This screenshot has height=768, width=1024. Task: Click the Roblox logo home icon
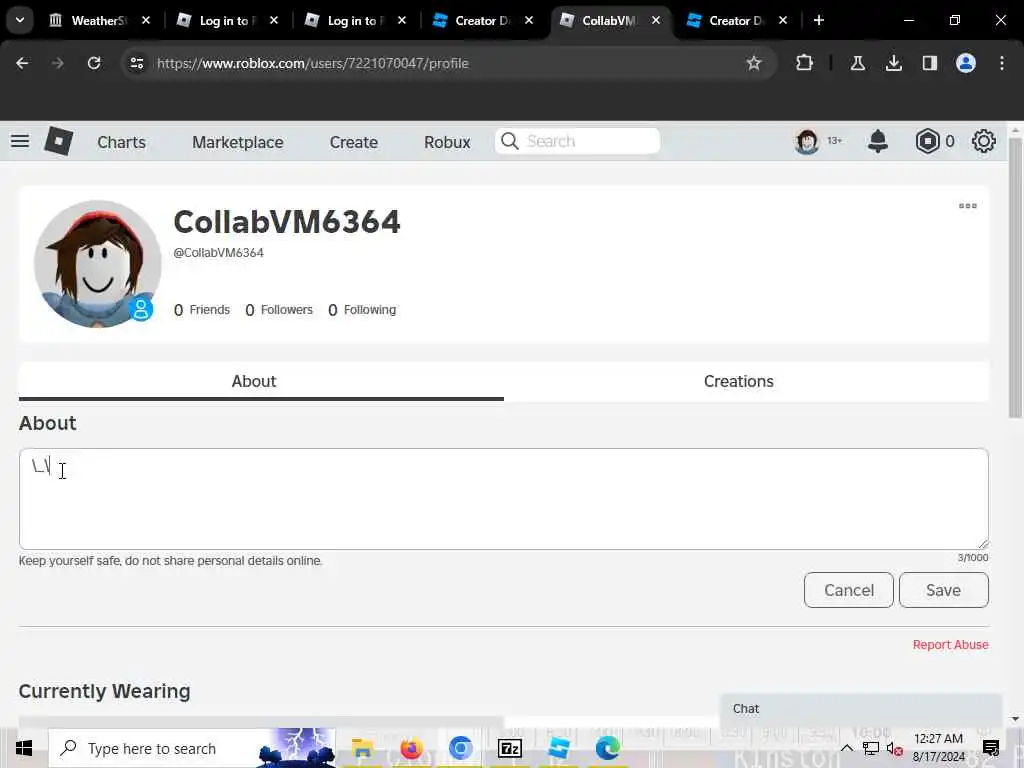pos(58,141)
